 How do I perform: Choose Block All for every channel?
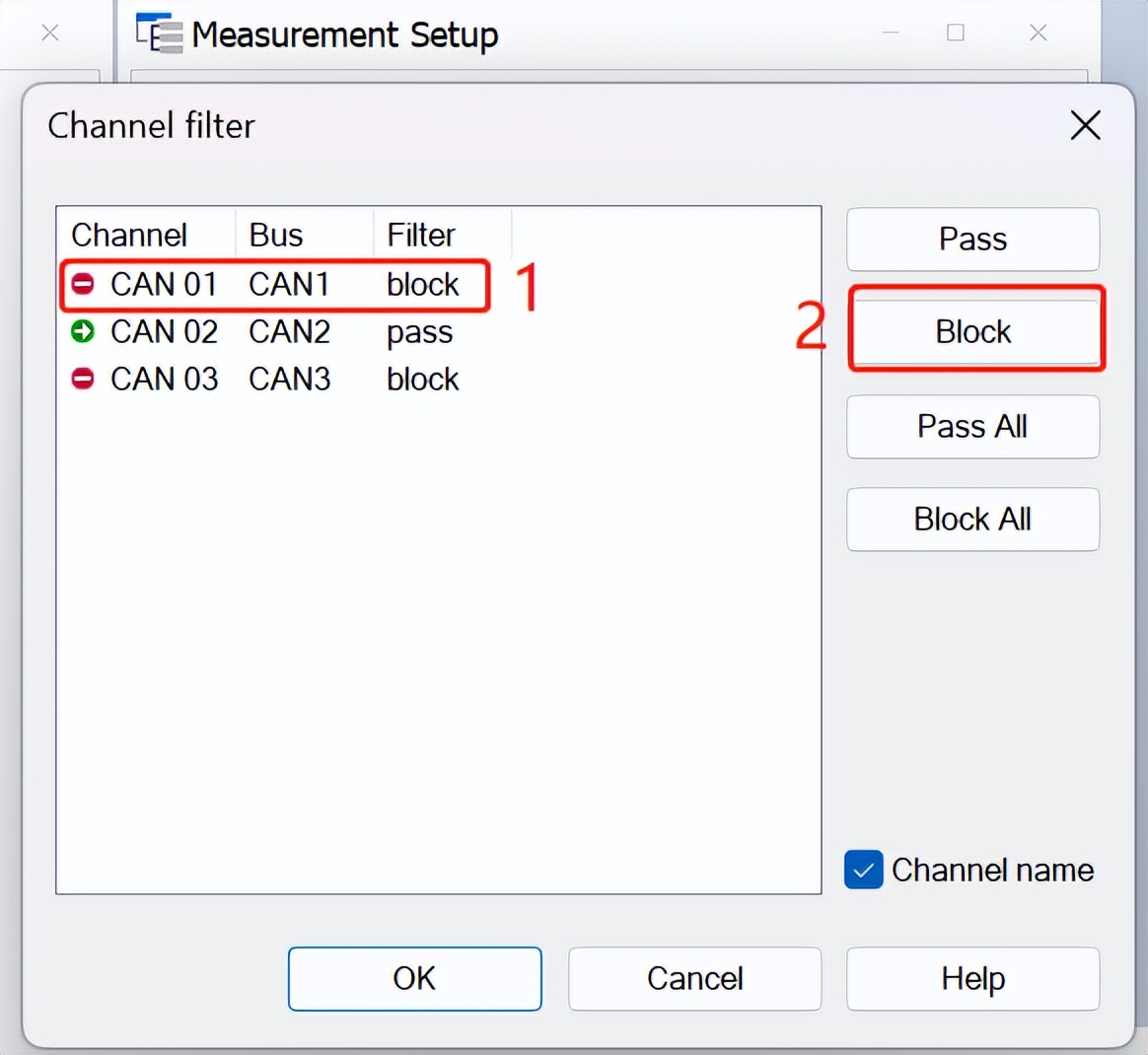pos(972,519)
